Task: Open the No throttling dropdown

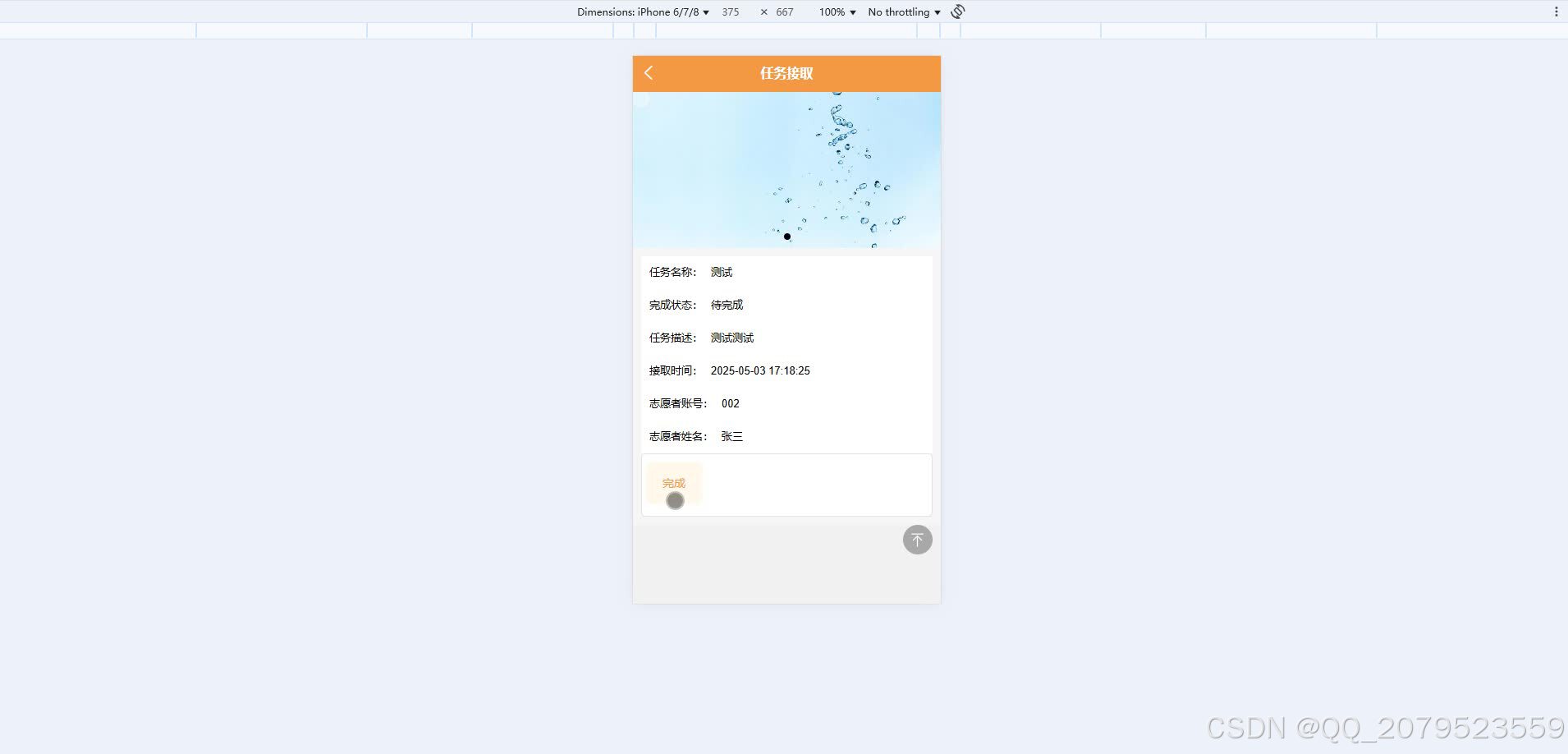Action: pos(902,11)
